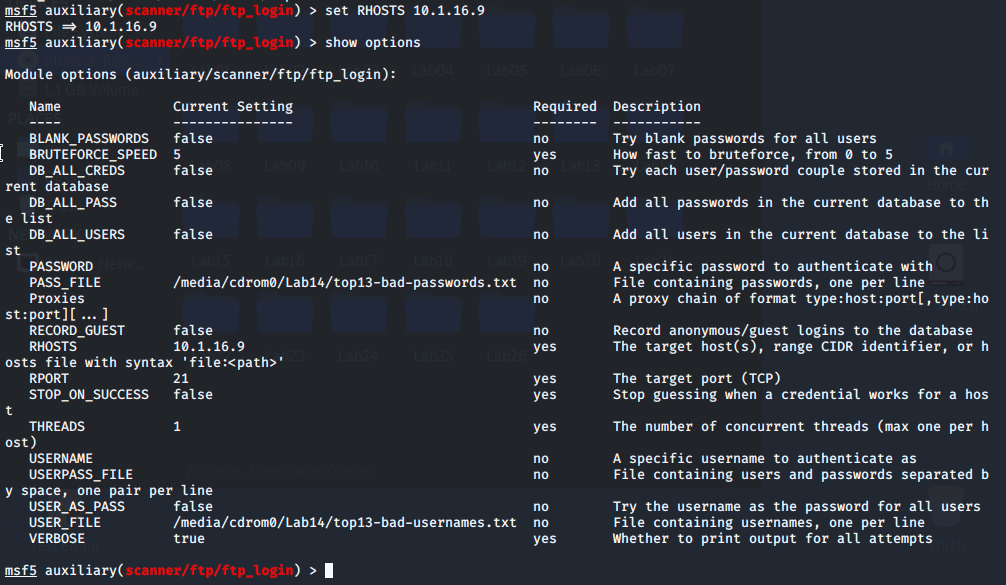Click the 'false' value for RECORD_GUEST
The height and width of the screenshot is (585, 1006).
(193, 331)
